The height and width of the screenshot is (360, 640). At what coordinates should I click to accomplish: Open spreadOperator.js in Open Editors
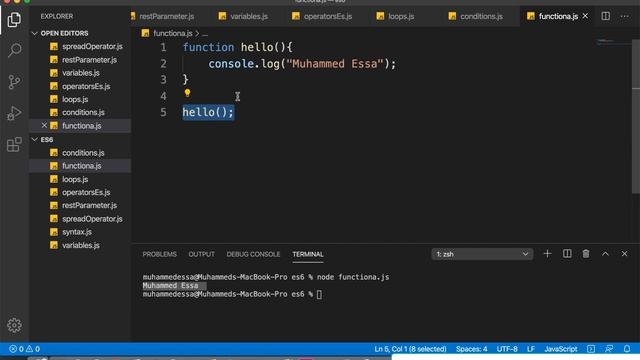pyautogui.click(x=80, y=47)
